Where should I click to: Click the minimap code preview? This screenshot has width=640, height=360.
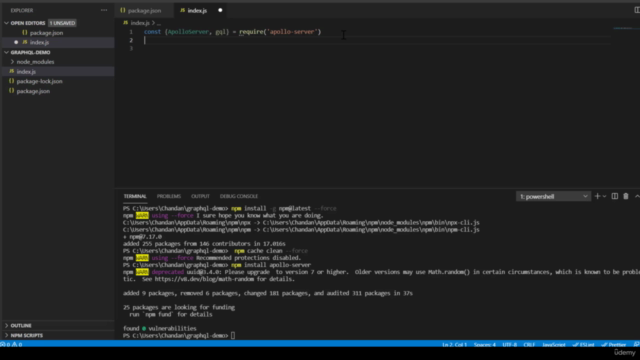pyautogui.click(x=622, y=28)
